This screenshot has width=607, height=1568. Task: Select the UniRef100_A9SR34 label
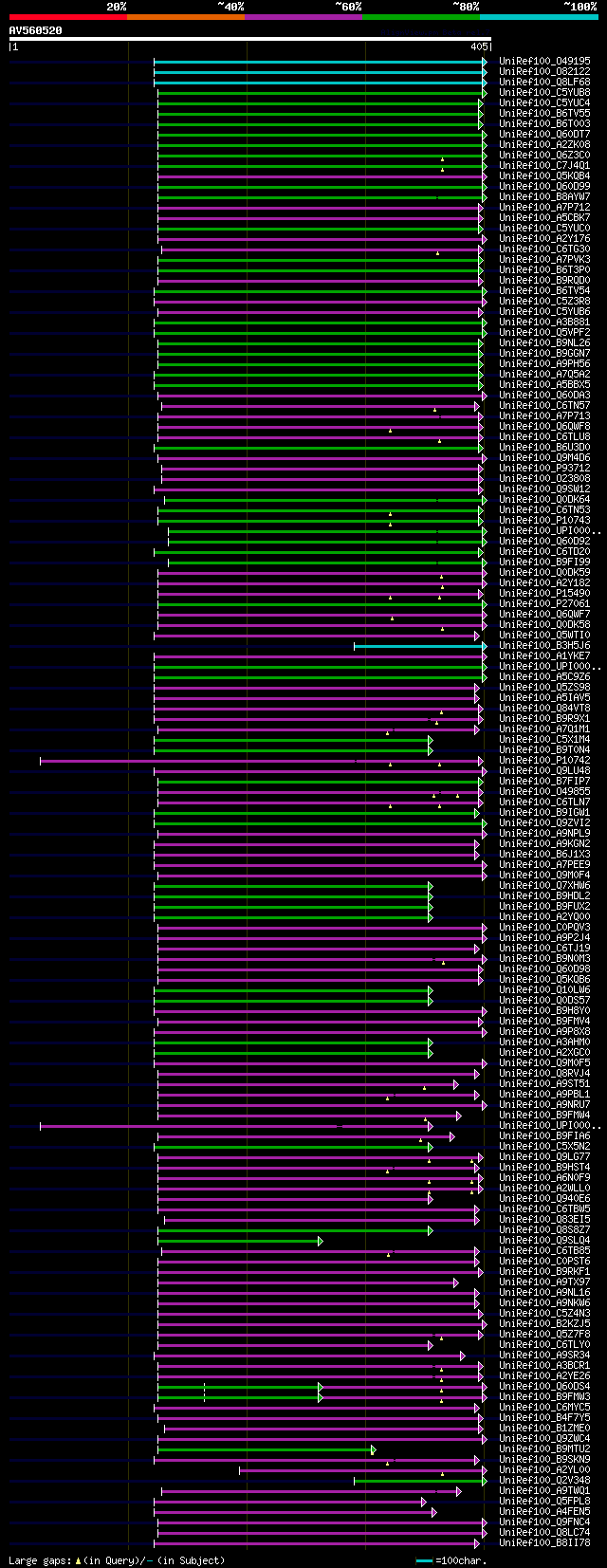click(x=544, y=1356)
